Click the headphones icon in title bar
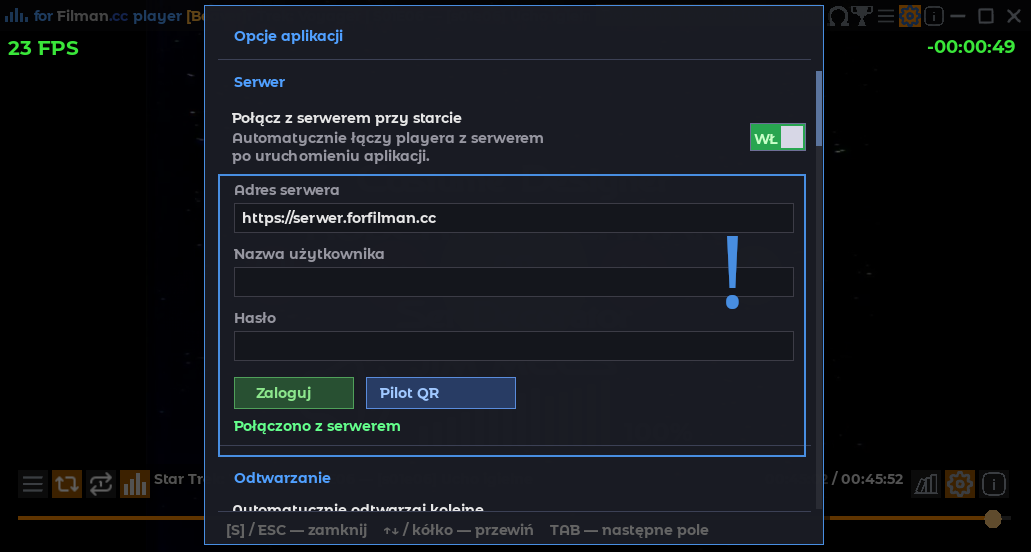The width and height of the screenshot is (1031, 552). click(838, 16)
